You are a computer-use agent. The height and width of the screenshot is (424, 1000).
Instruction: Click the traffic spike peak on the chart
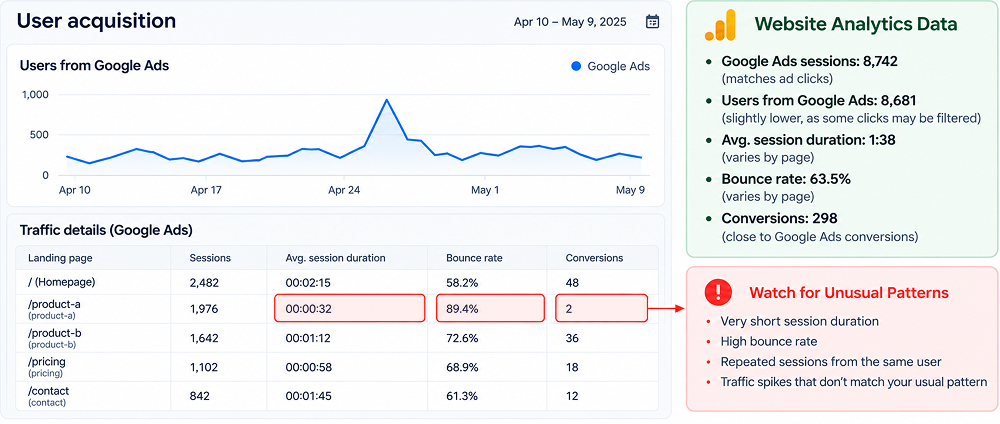pos(386,99)
